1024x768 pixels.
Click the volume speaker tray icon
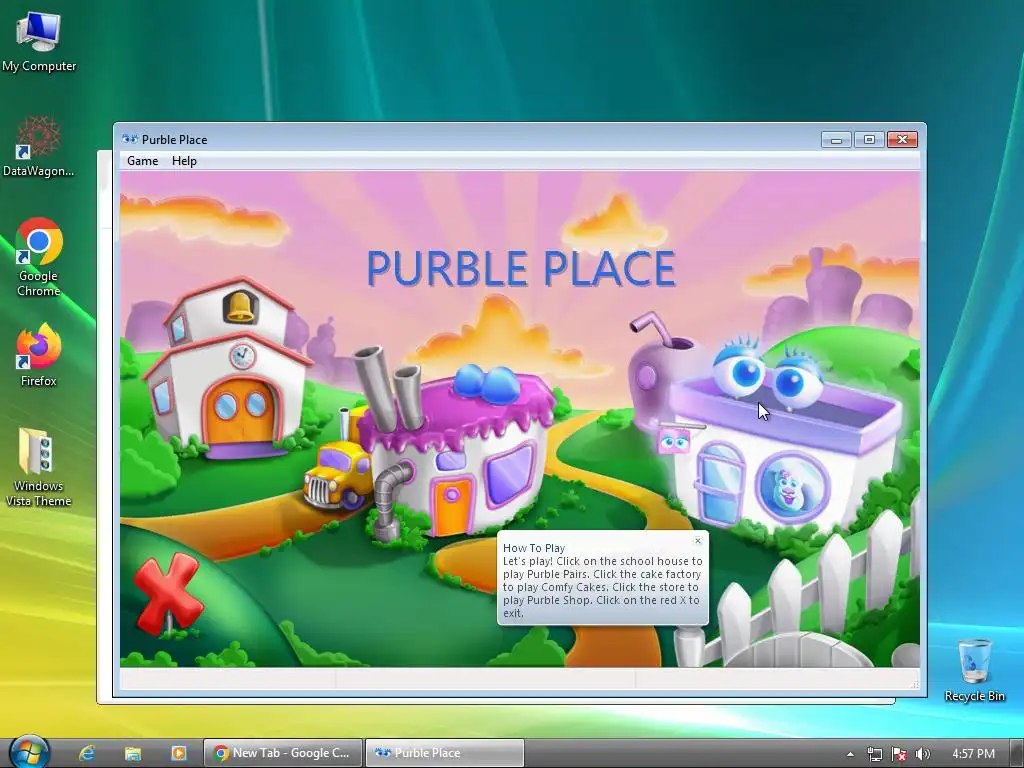pyautogui.click(x=922, y=754)
